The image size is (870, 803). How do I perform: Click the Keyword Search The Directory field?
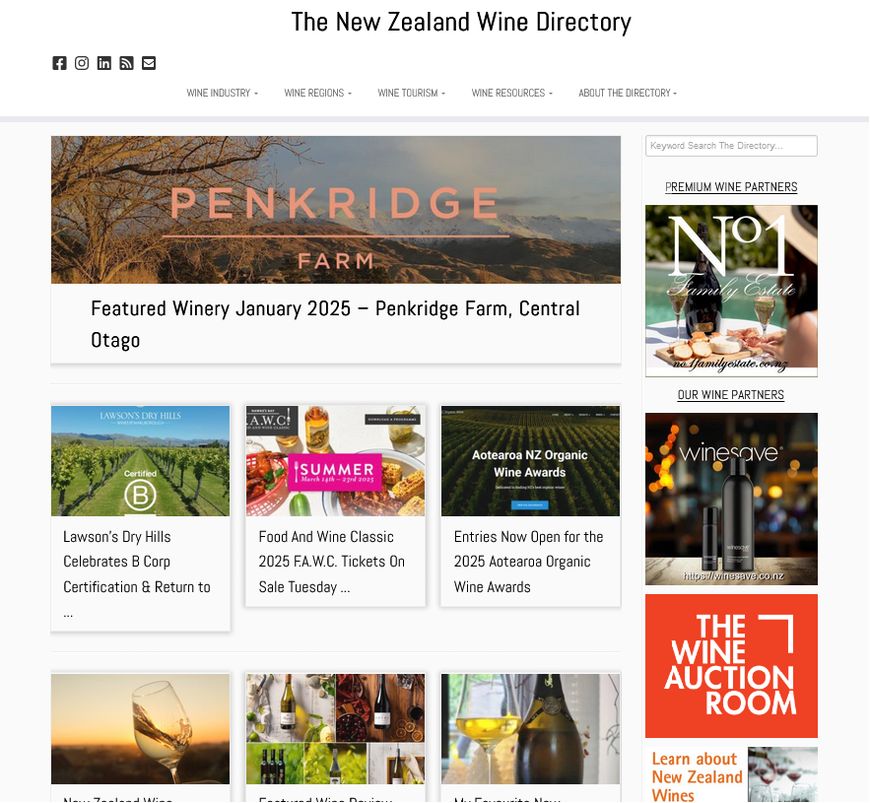(731, 146)
